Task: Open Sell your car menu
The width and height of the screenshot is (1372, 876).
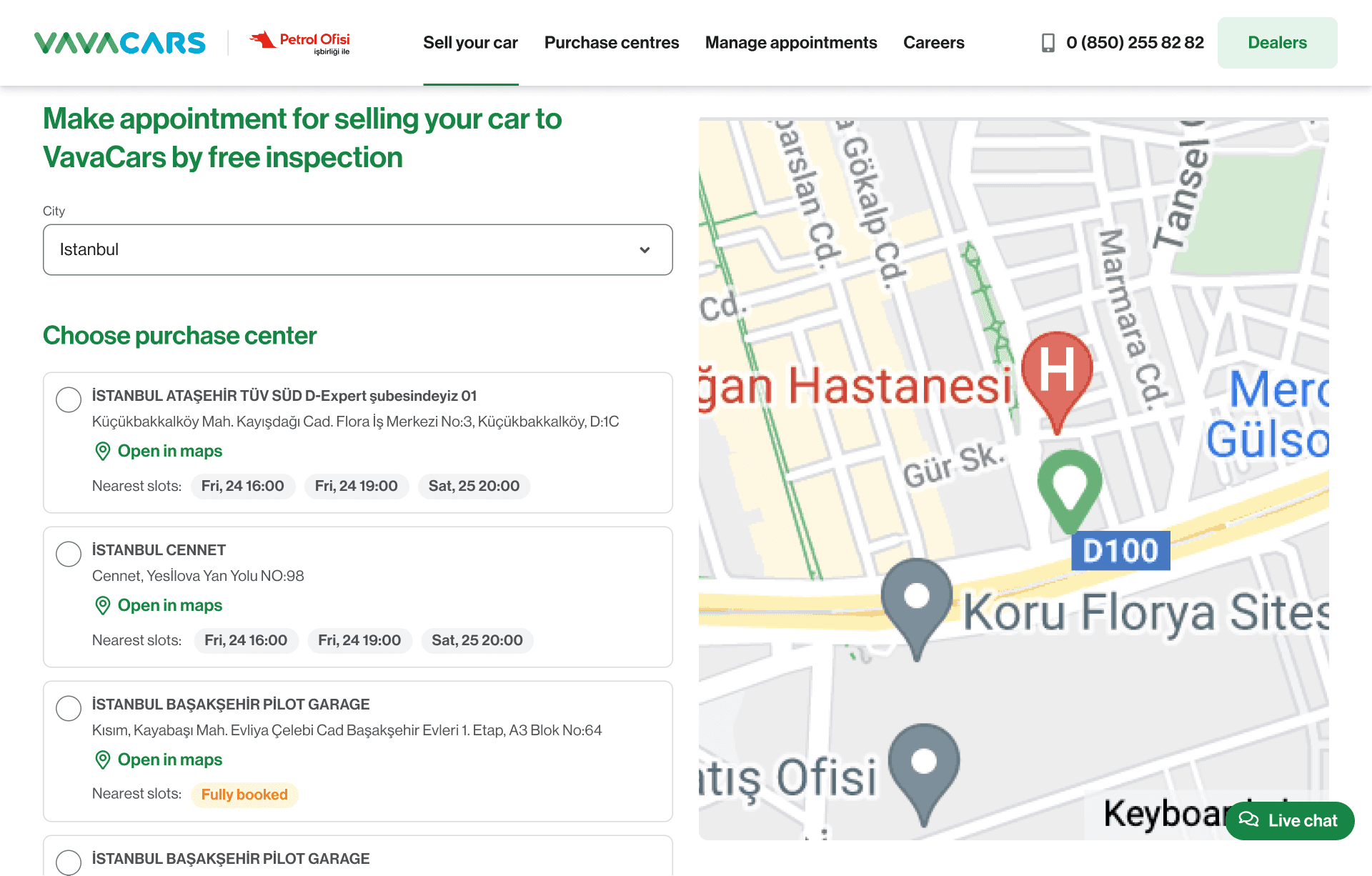Action: 470,43
